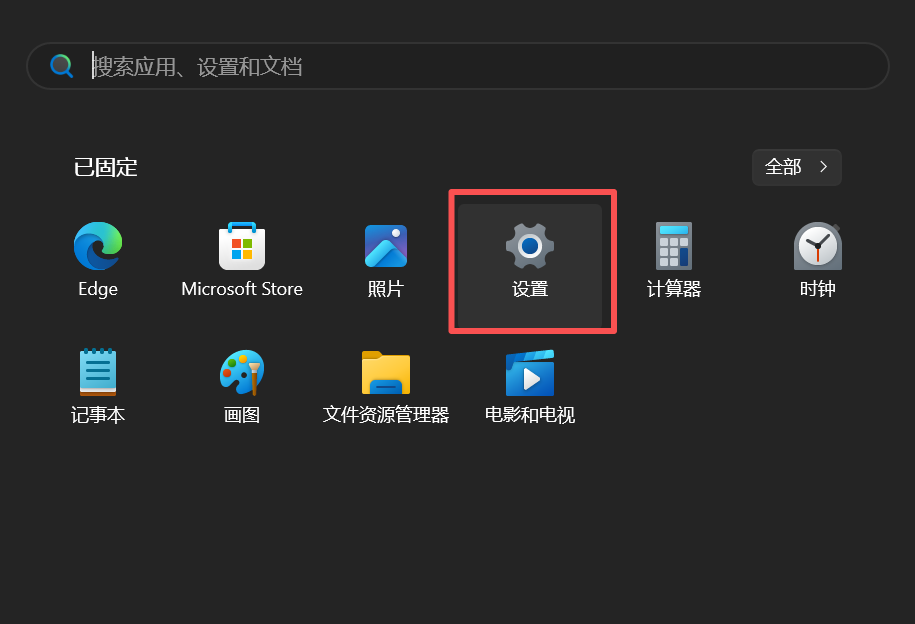
Task: Select the 已固定 section heading
Action: point(105,167)
